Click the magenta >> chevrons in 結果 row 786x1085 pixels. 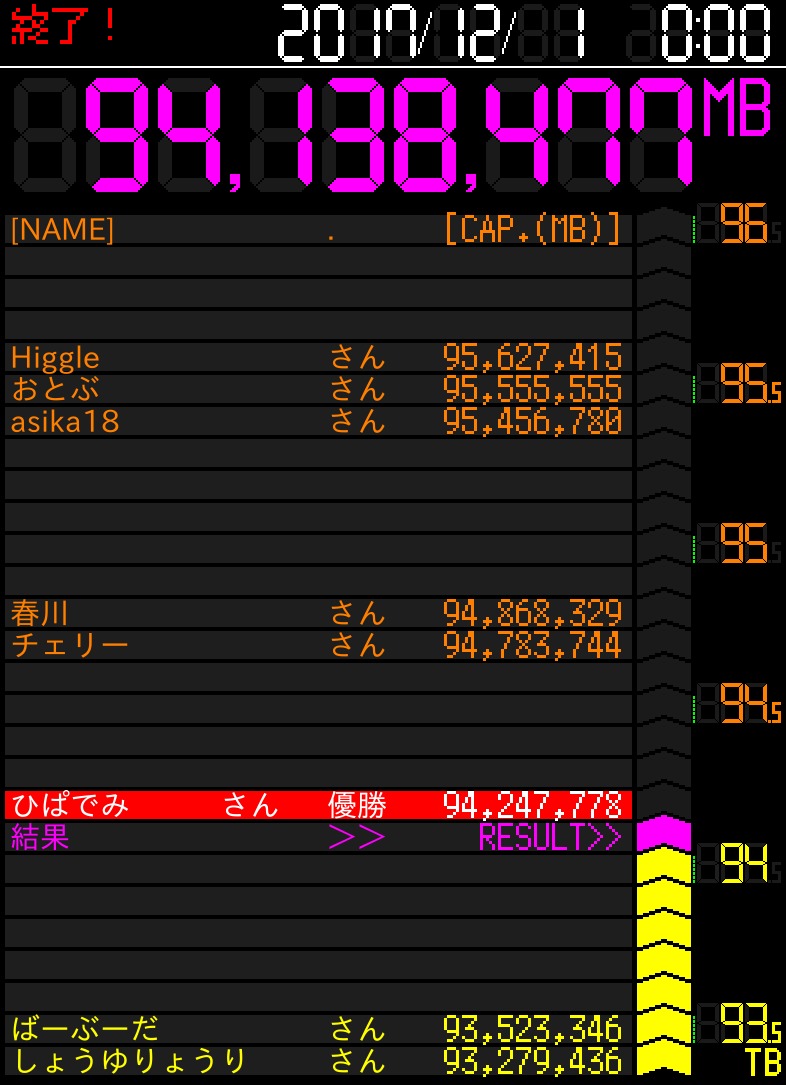coord(356,838)
